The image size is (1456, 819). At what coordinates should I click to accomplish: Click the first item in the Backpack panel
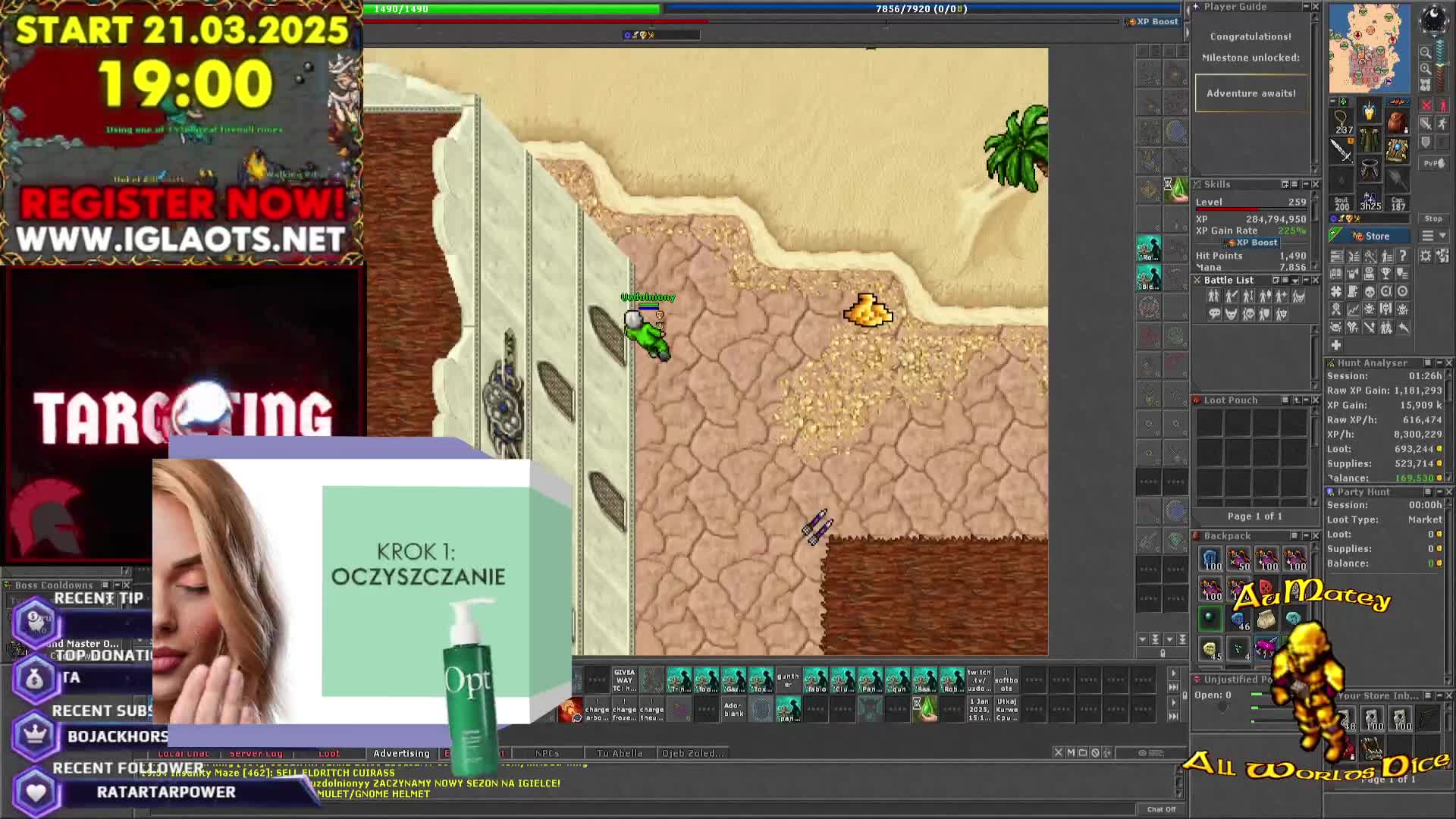pyautogui.click(x=1210, y=560)
